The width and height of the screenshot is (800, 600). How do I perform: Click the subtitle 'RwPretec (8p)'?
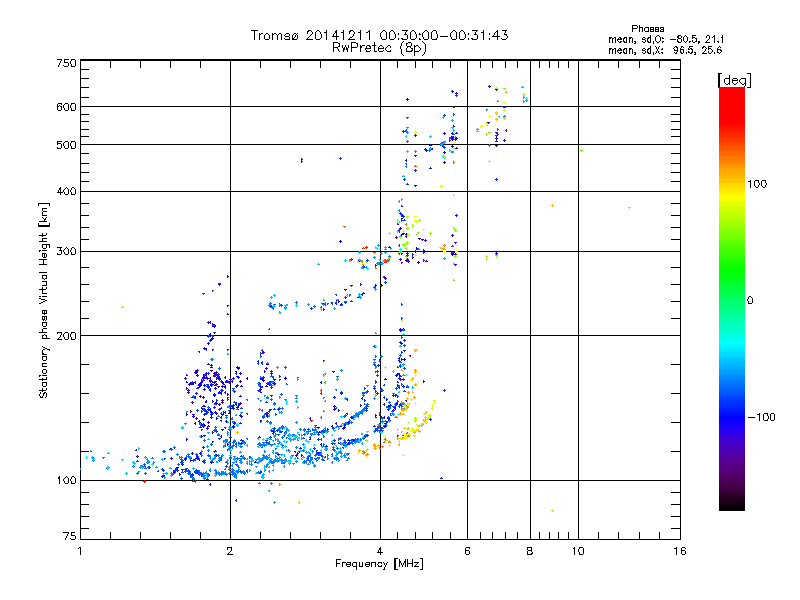[379, 48]
